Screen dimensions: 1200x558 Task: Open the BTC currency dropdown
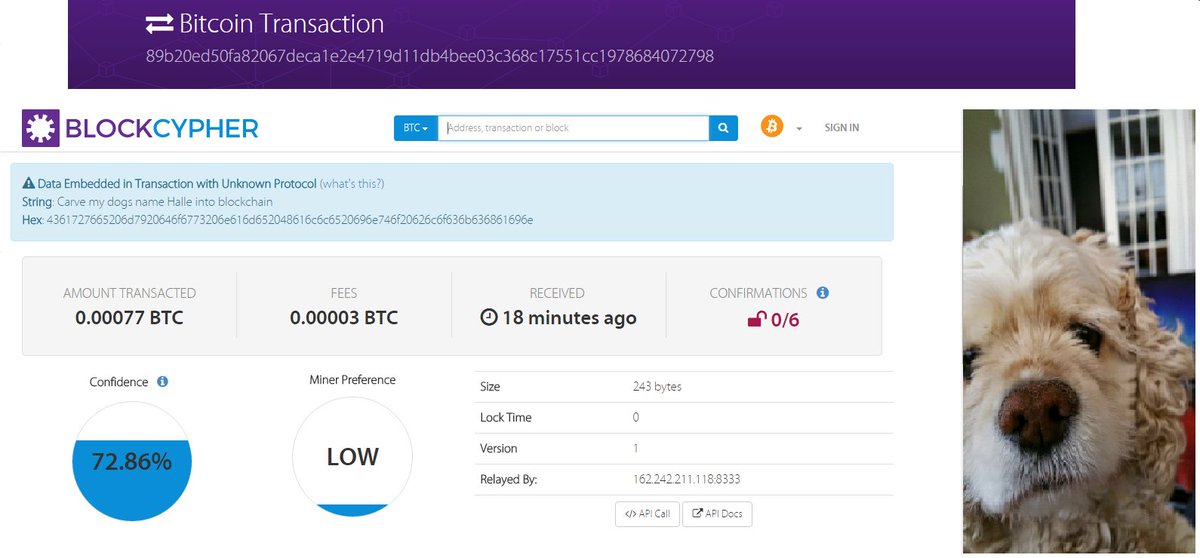tap(416, 128)
